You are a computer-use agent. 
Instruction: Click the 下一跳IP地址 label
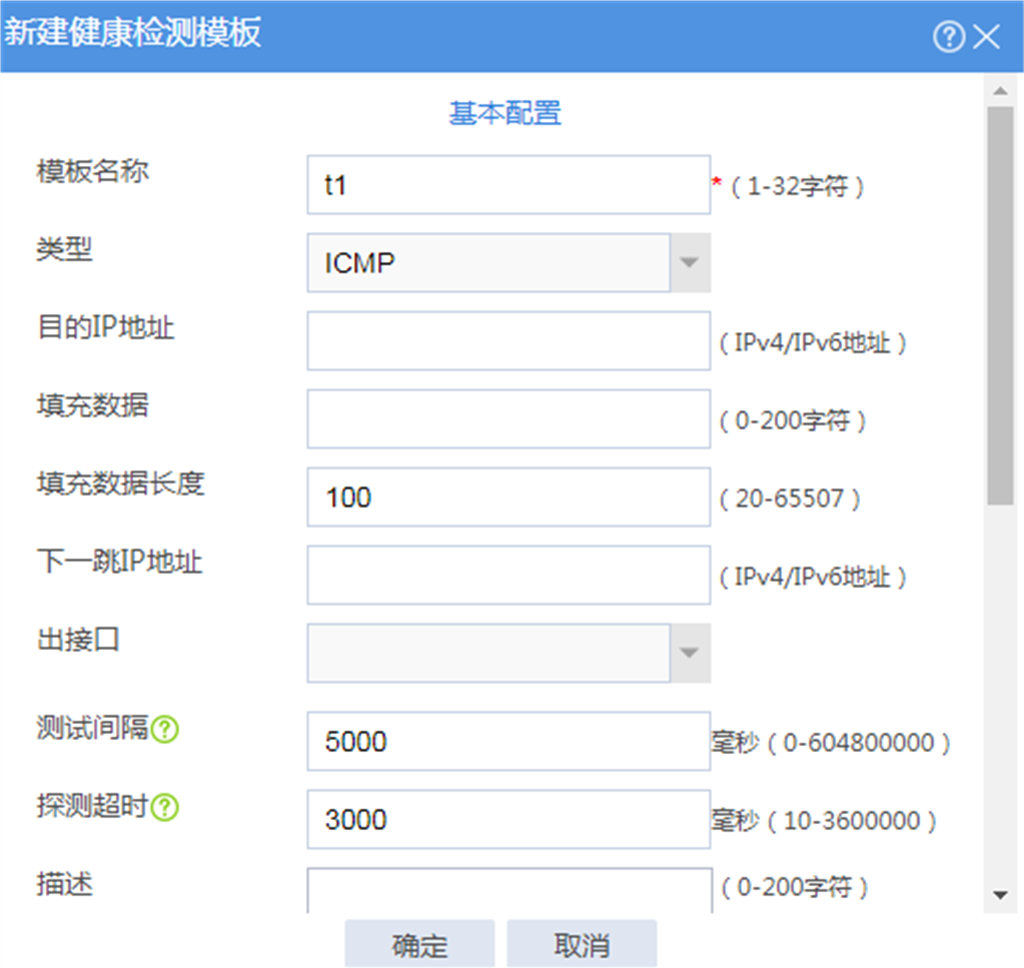pos(120,562)
